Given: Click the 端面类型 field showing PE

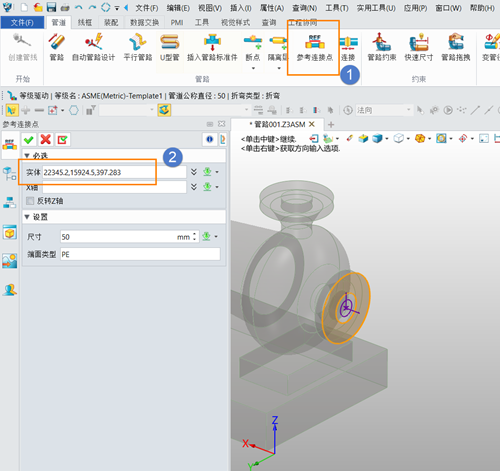Looking at the screenshot, I should tap(140, 254).
